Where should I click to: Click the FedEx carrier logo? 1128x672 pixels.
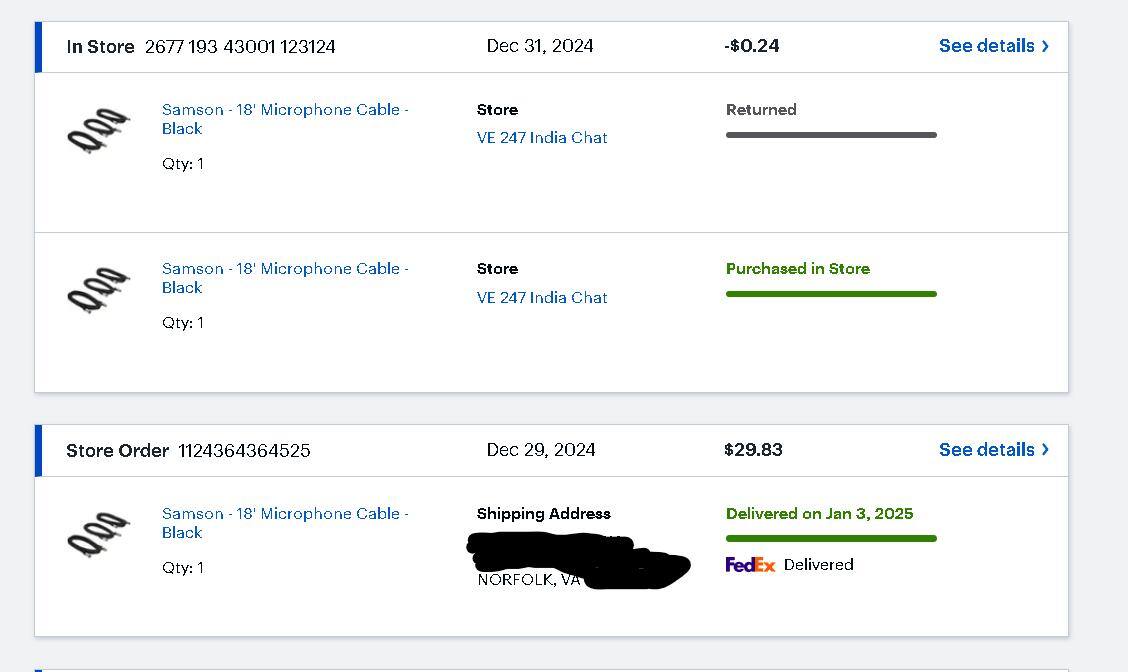coord(750,565)
